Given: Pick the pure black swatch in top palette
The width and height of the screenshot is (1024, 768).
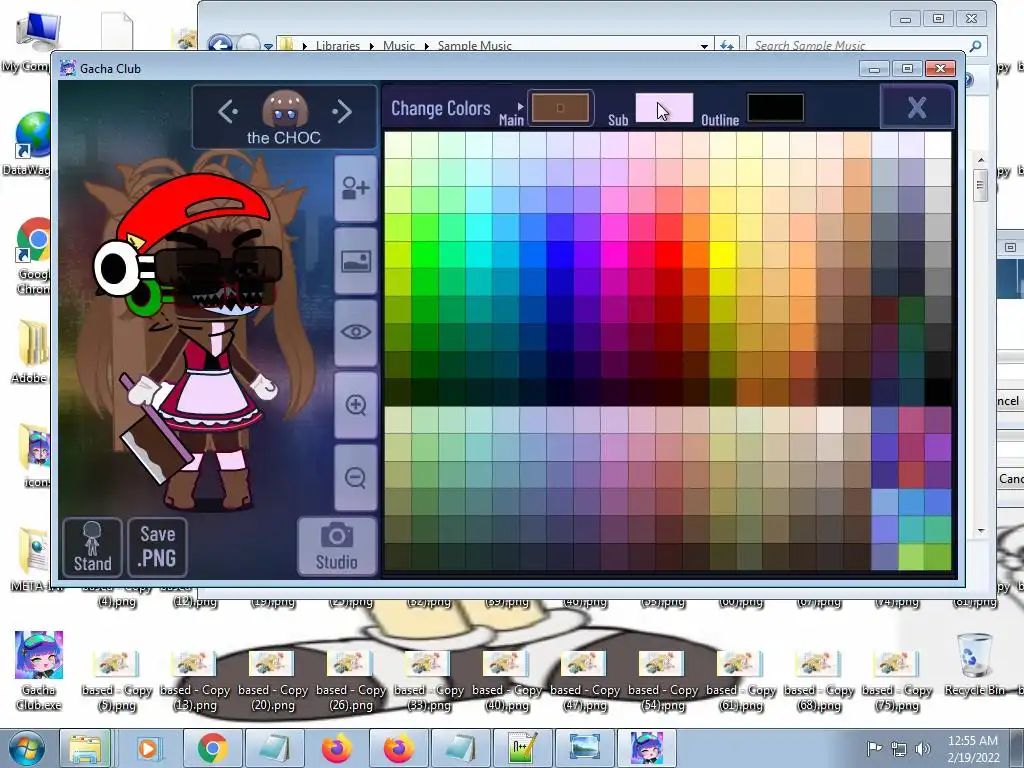Looking at the screenshot, I should point(938,392).
